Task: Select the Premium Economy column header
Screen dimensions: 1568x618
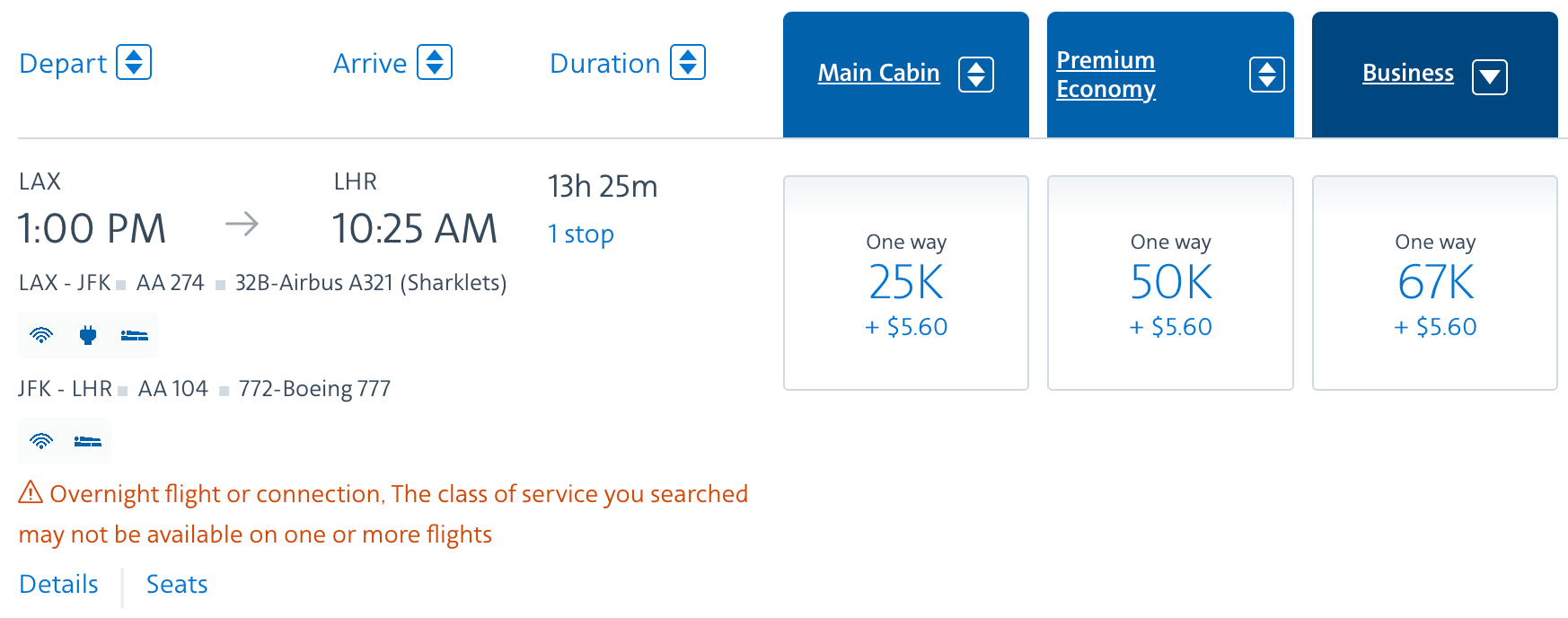Action: (1106, 75)
